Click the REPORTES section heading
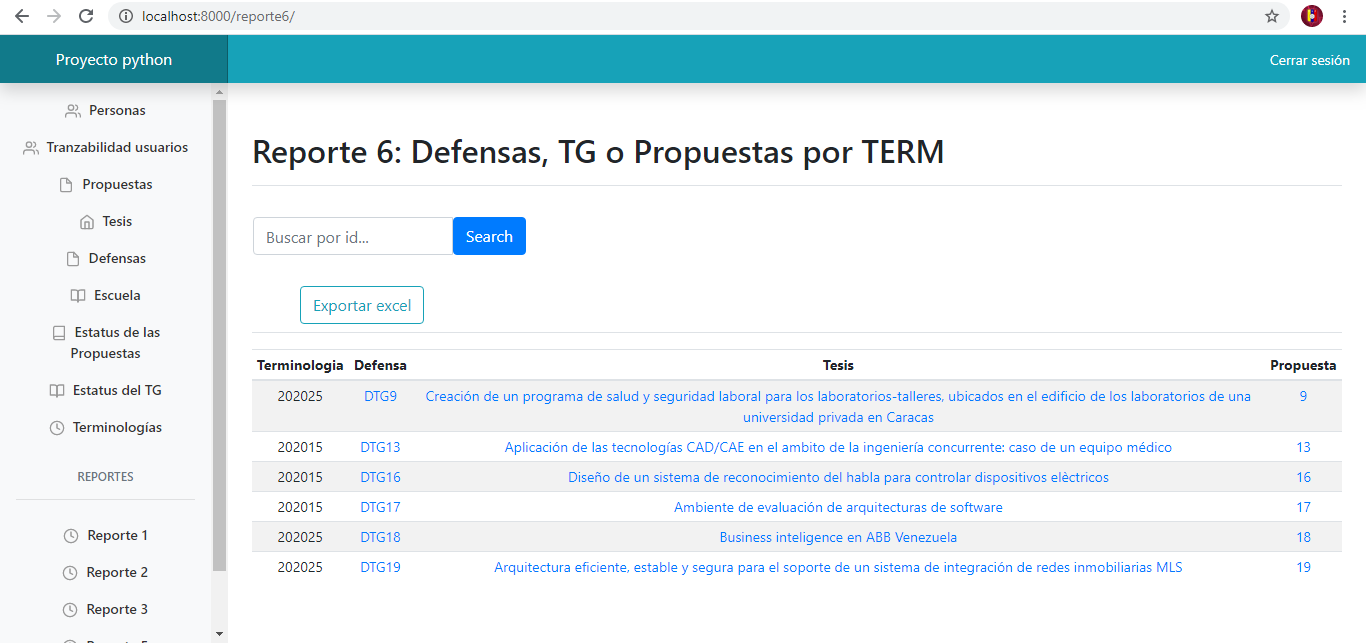This screenshot has height=643, width=1366. click(105, 477)
